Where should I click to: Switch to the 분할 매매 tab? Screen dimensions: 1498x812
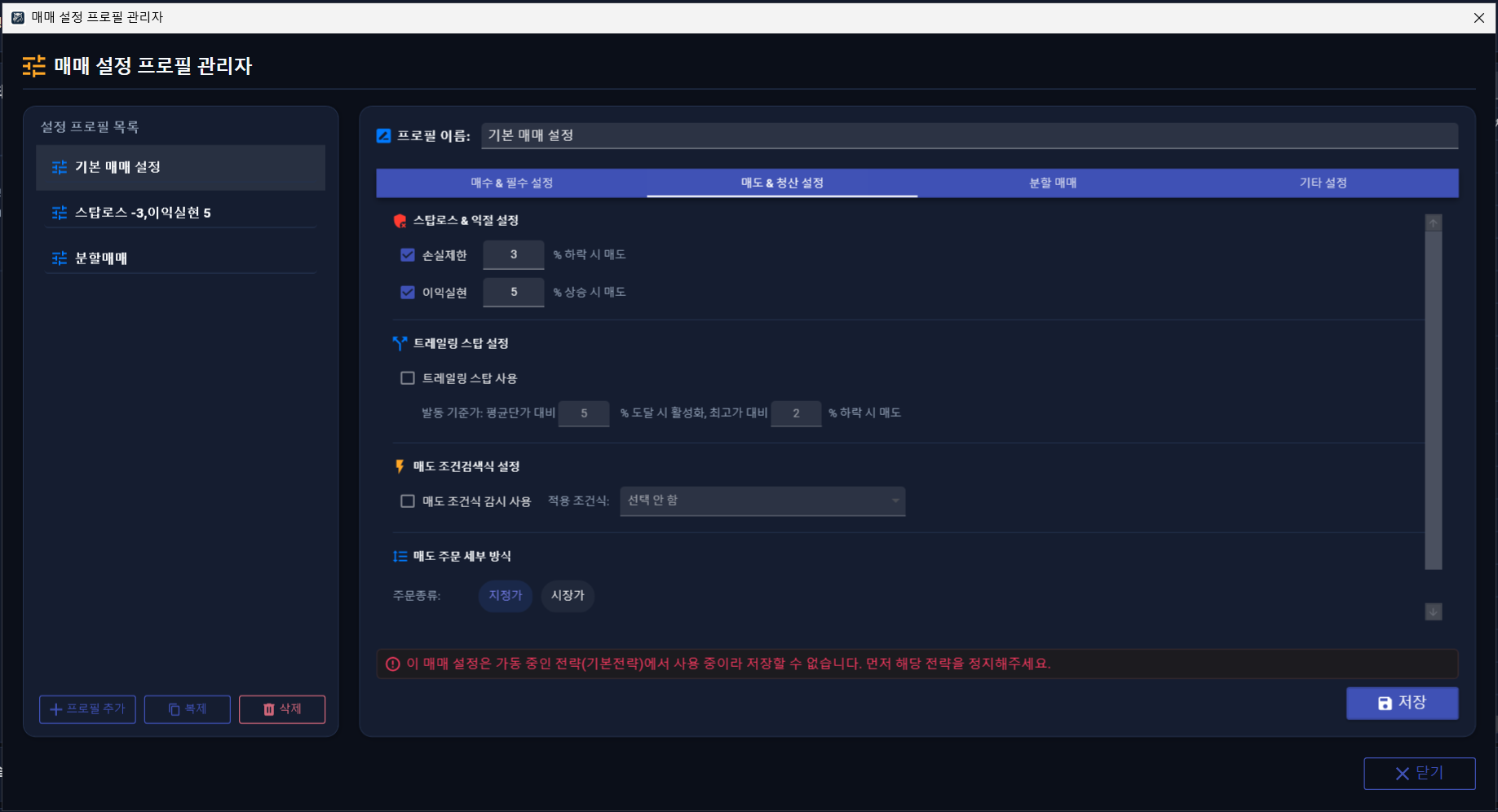pyautogui.click(x=1053, y=183)
